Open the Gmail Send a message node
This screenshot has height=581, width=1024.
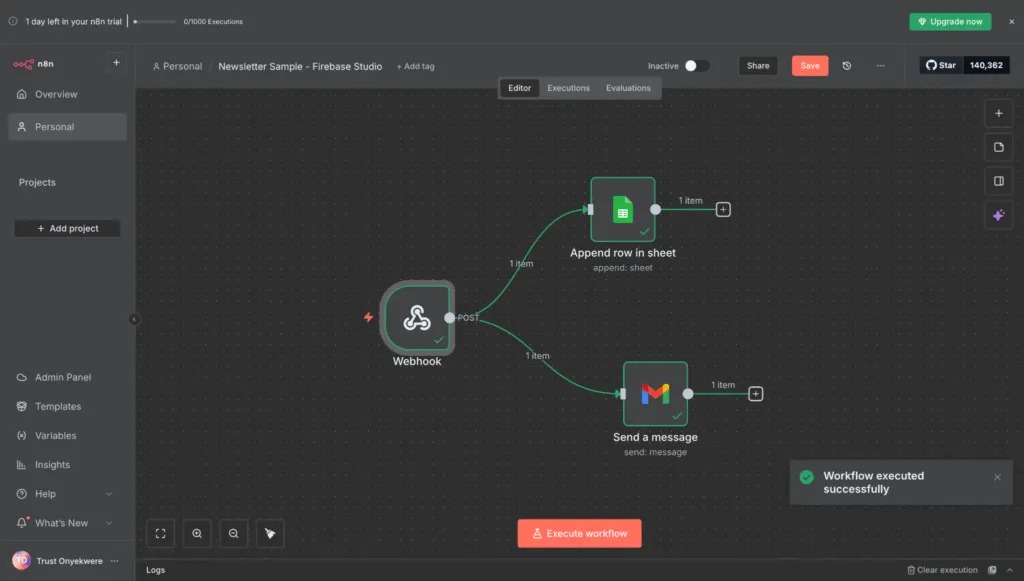pyautogui.click(x=655, y=393)
